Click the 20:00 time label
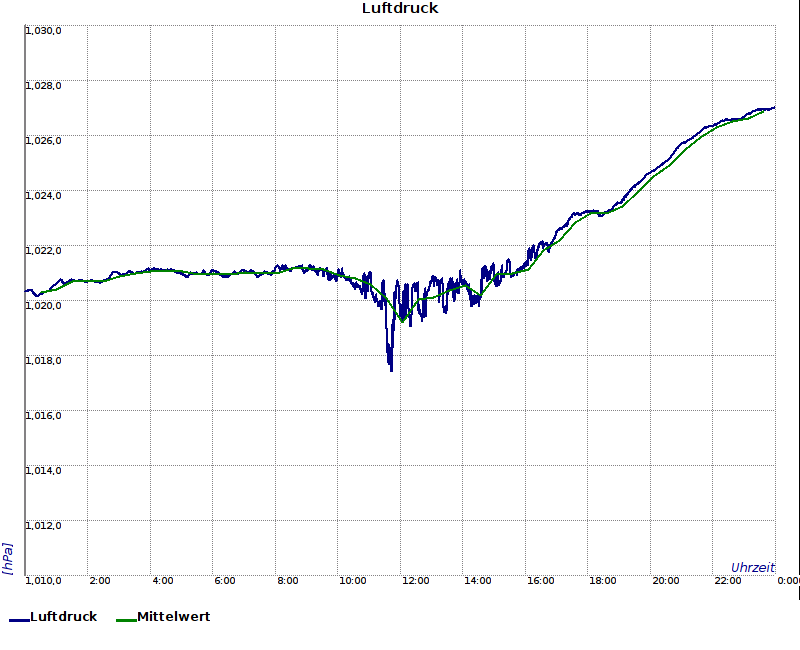 point(665,581)
